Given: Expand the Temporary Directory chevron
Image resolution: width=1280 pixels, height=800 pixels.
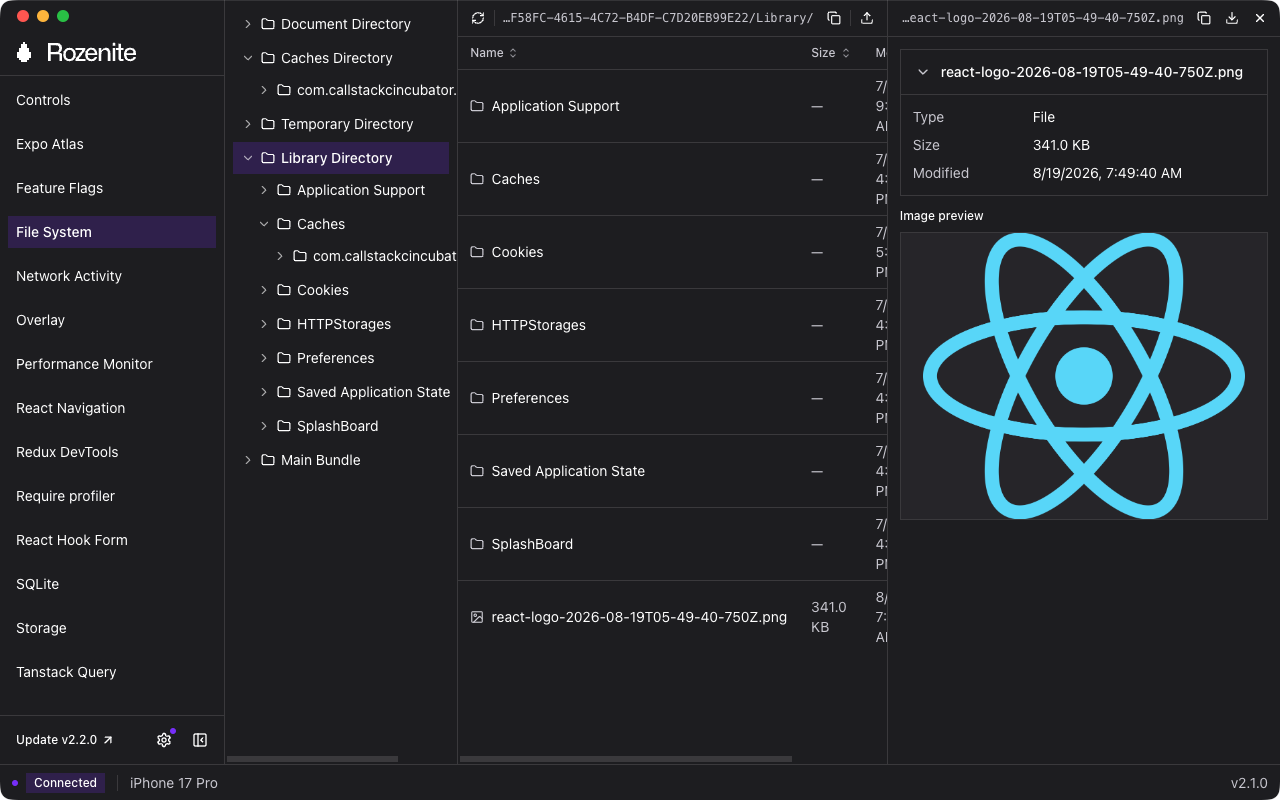Looking at the screenshot, I should pyautogui.click(x=248, y=124).
